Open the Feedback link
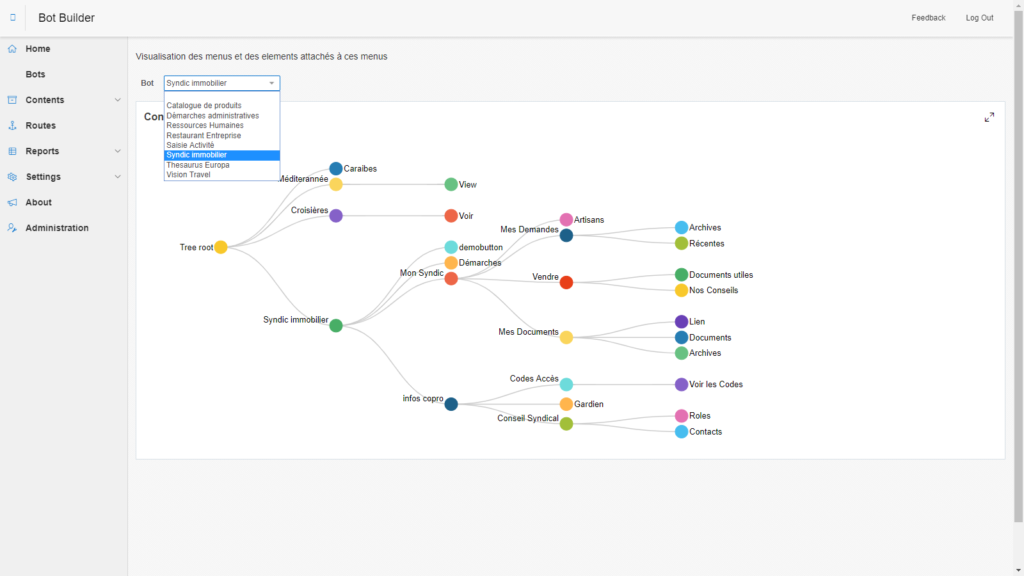The image size is (1024, 576). point(928,18)
